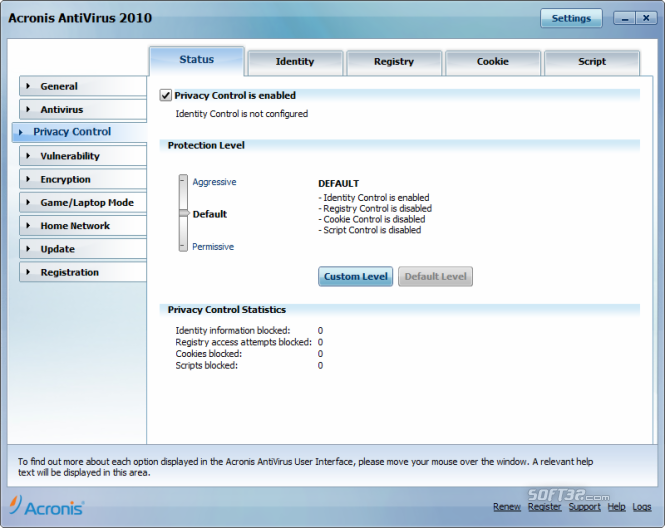Click the 'Identity information blocked:' label
Viewport: 665px width, 528px height.
233,330
